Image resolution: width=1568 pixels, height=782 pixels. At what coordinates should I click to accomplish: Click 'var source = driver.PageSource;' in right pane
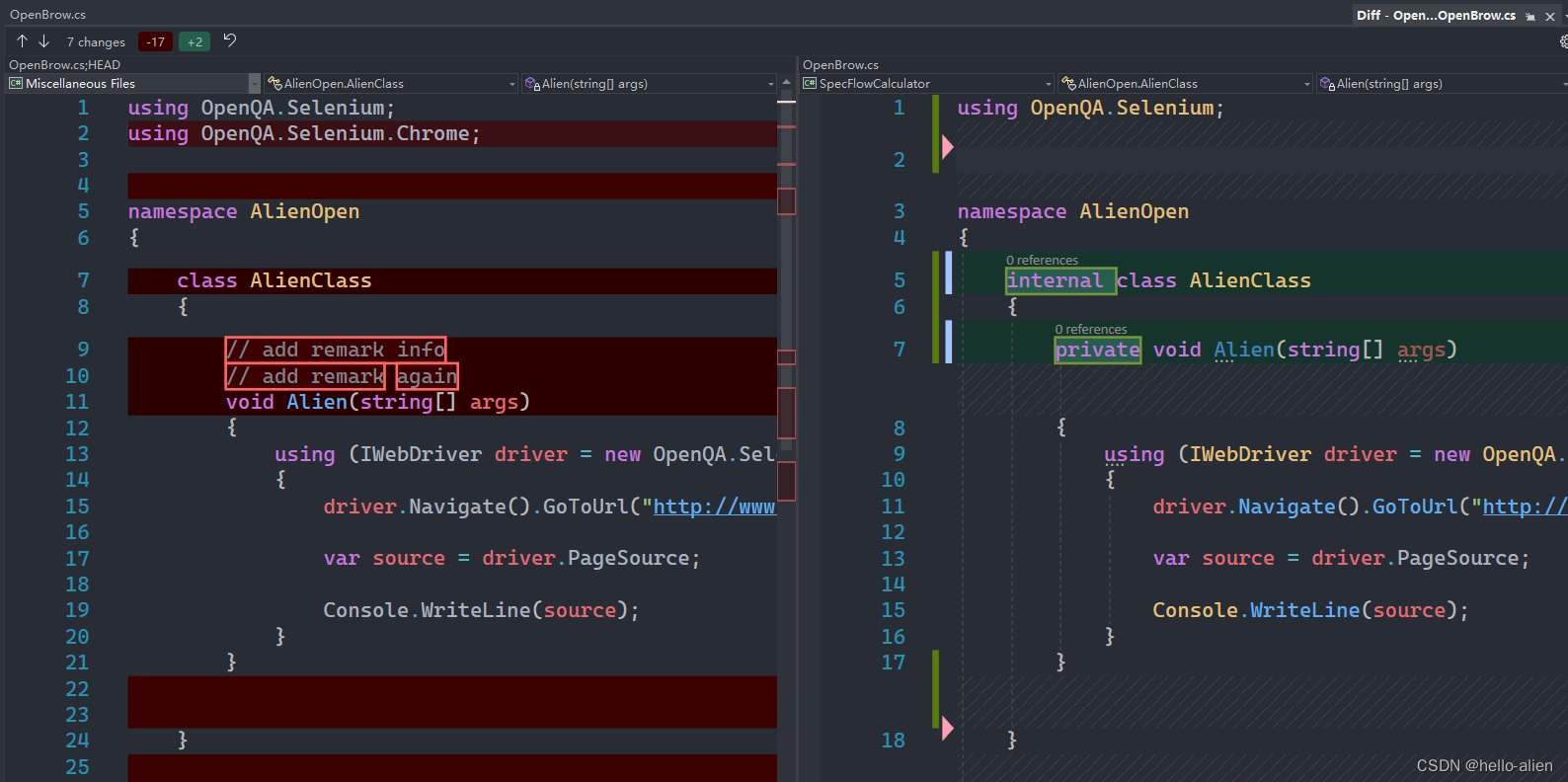[x=1341, y=558]
